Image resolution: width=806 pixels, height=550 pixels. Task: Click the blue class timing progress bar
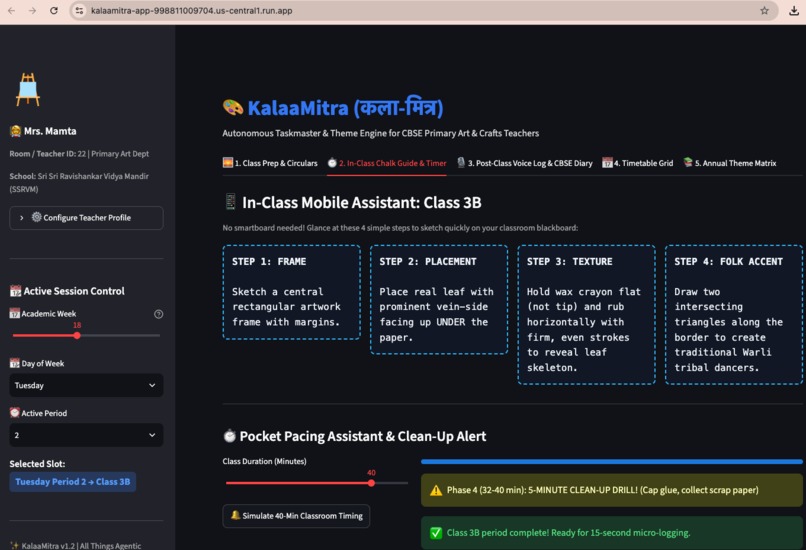[x=612, y=462]
